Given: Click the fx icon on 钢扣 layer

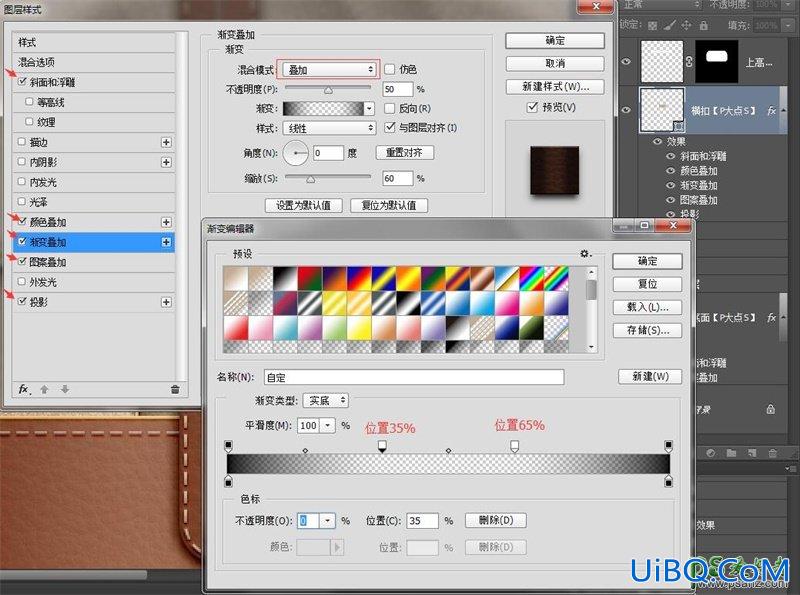Looking at the screenshot, I should pyautogui.click(x=771, y=110).
